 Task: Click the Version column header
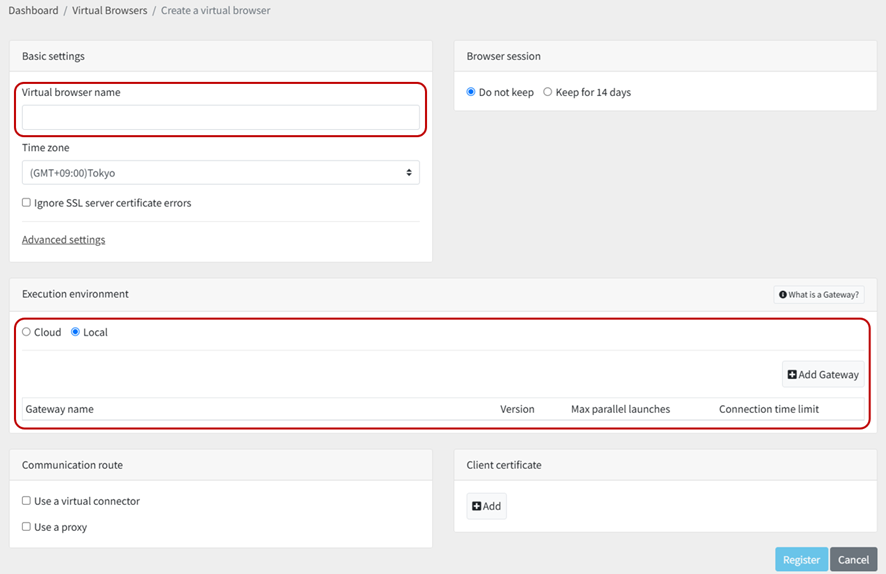(517, 409)
